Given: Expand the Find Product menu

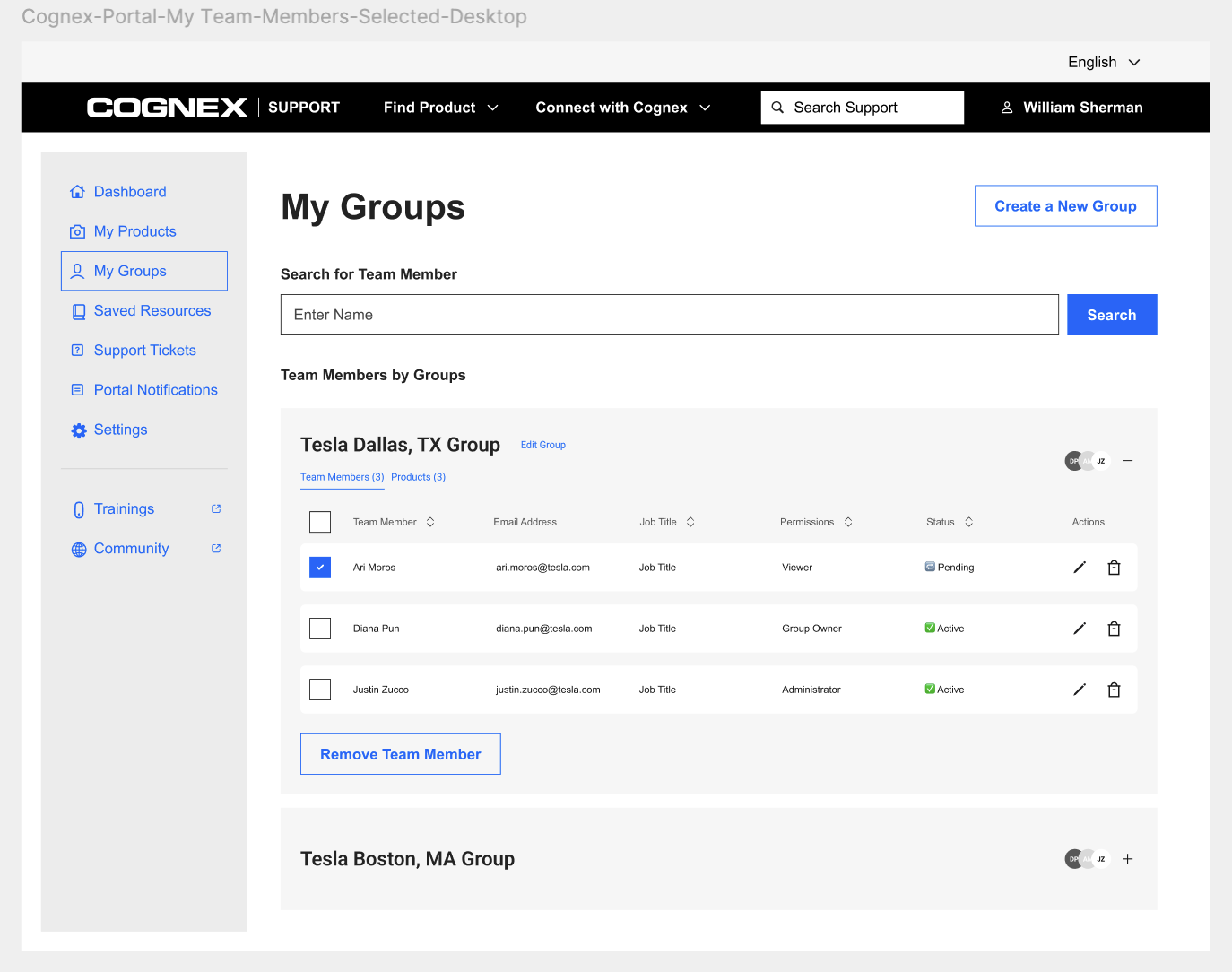Looking at the screenshot, I should (x=440, y=108).
